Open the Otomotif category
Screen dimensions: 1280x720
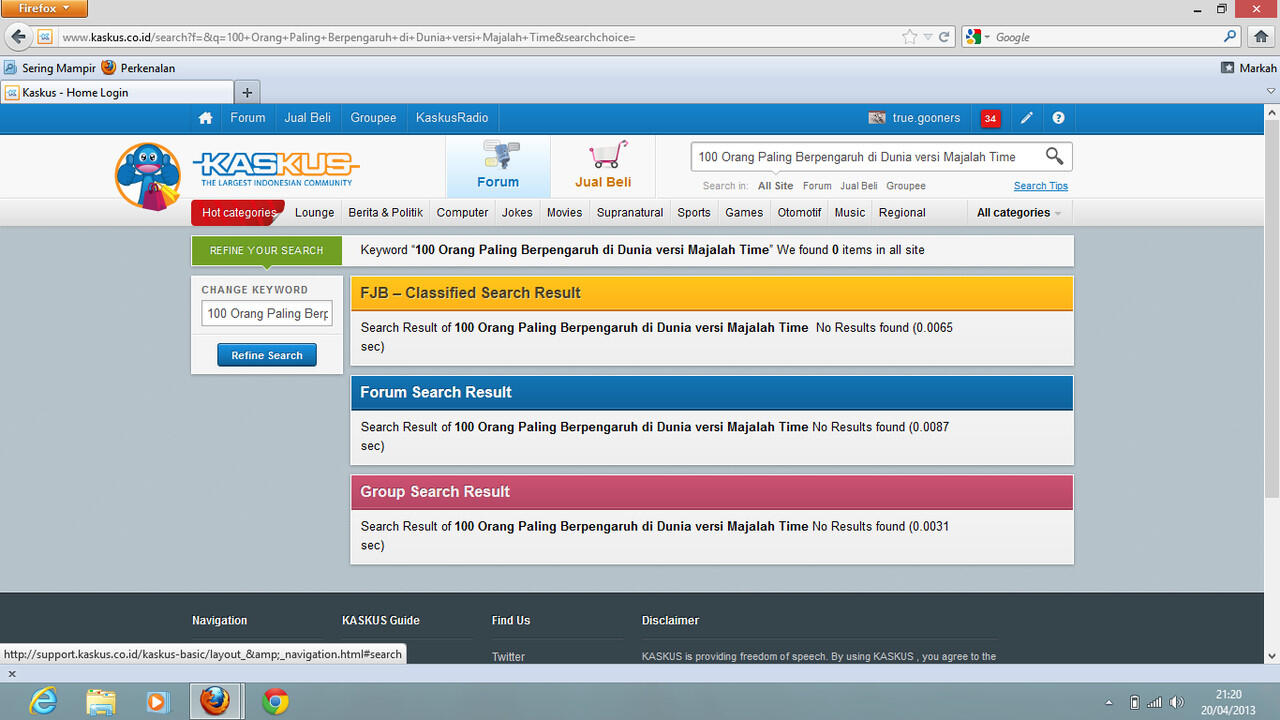click(799, 212)
